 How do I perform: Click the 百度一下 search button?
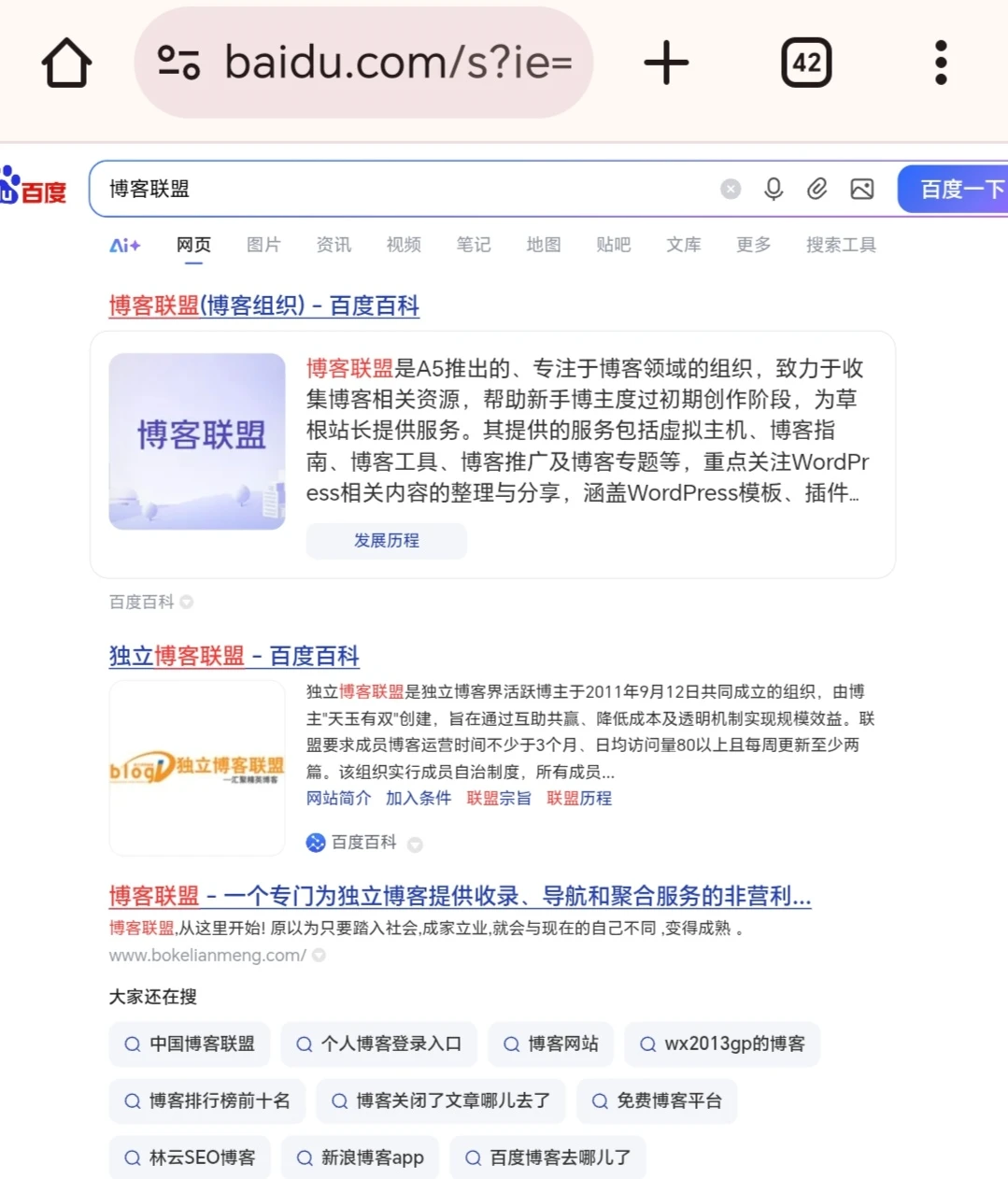pos(953,190)
